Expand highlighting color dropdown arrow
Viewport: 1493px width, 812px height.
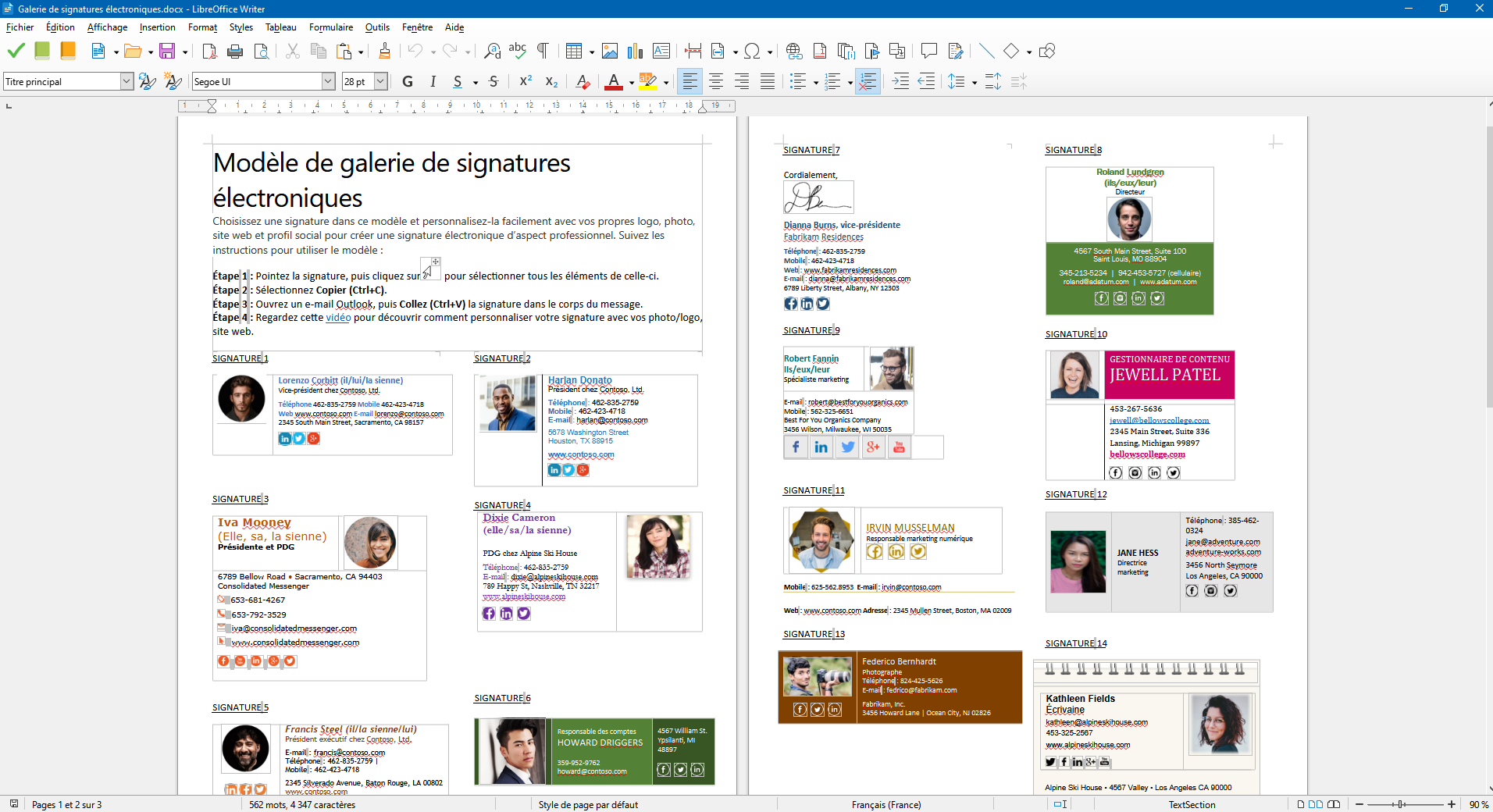[666, 82]
